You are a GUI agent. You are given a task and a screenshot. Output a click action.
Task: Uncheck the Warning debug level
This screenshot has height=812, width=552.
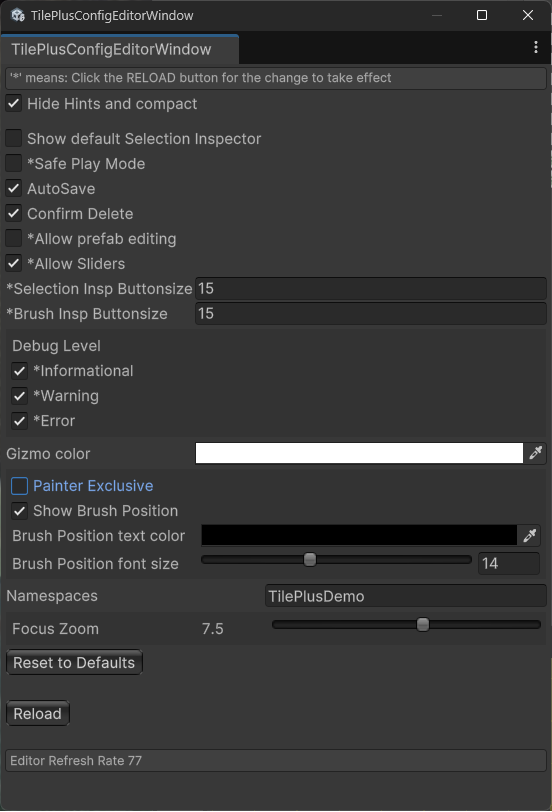20,396
